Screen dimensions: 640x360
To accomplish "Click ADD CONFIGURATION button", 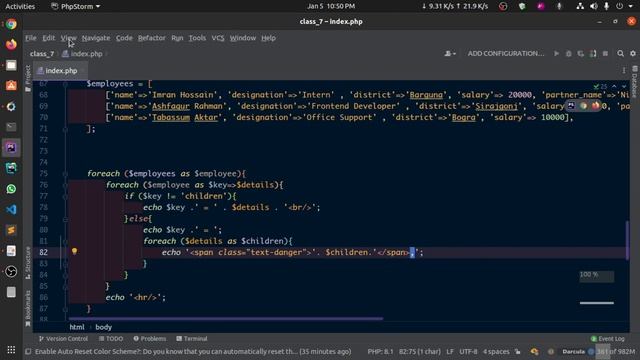I will click(506, 53).
